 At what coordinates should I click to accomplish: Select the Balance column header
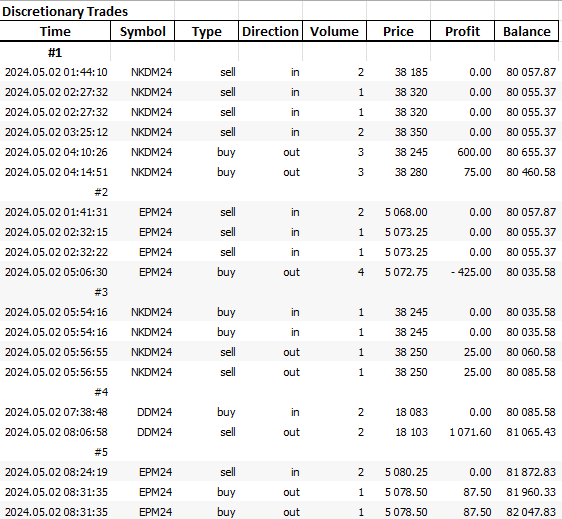coord(527,31)
